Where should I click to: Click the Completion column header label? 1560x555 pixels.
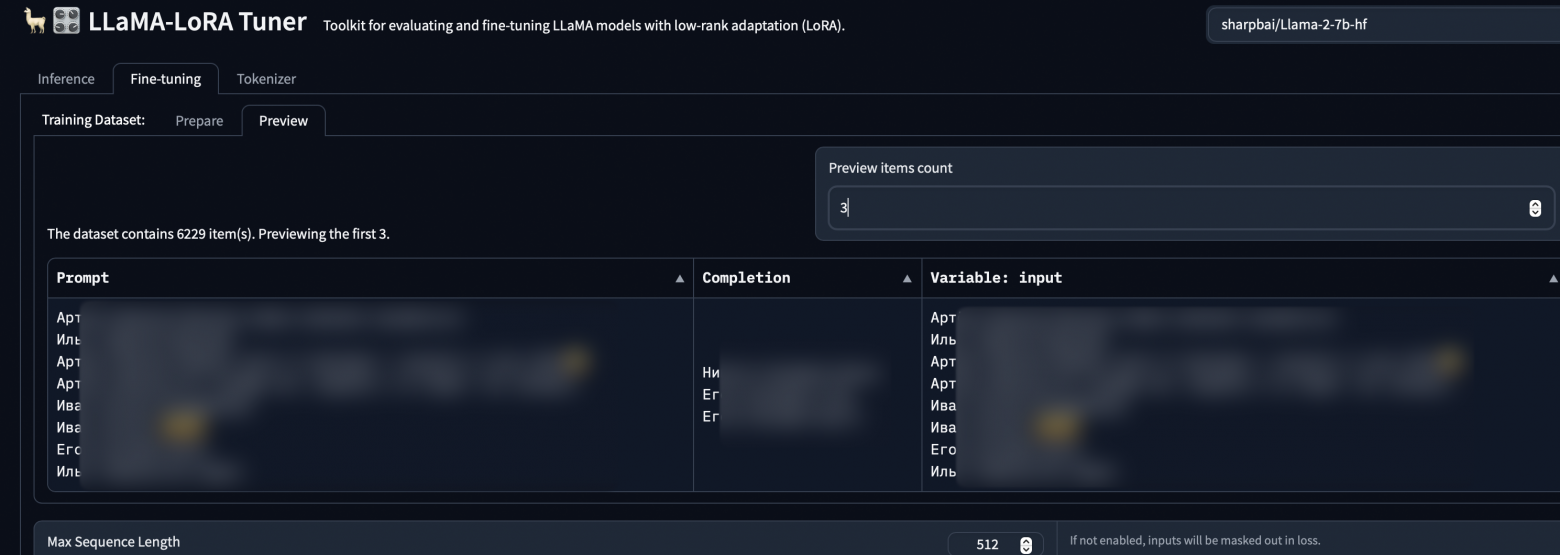click(746, 278)
